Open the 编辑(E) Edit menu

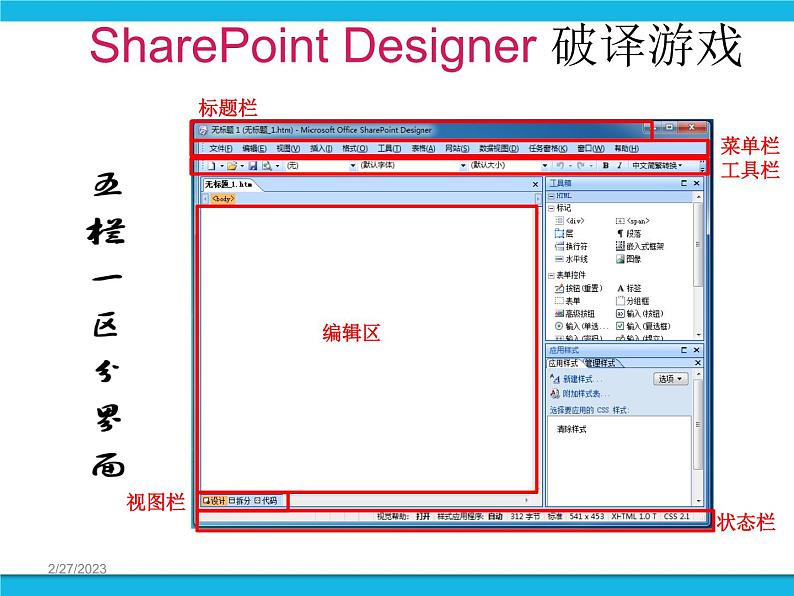(254, 148)
